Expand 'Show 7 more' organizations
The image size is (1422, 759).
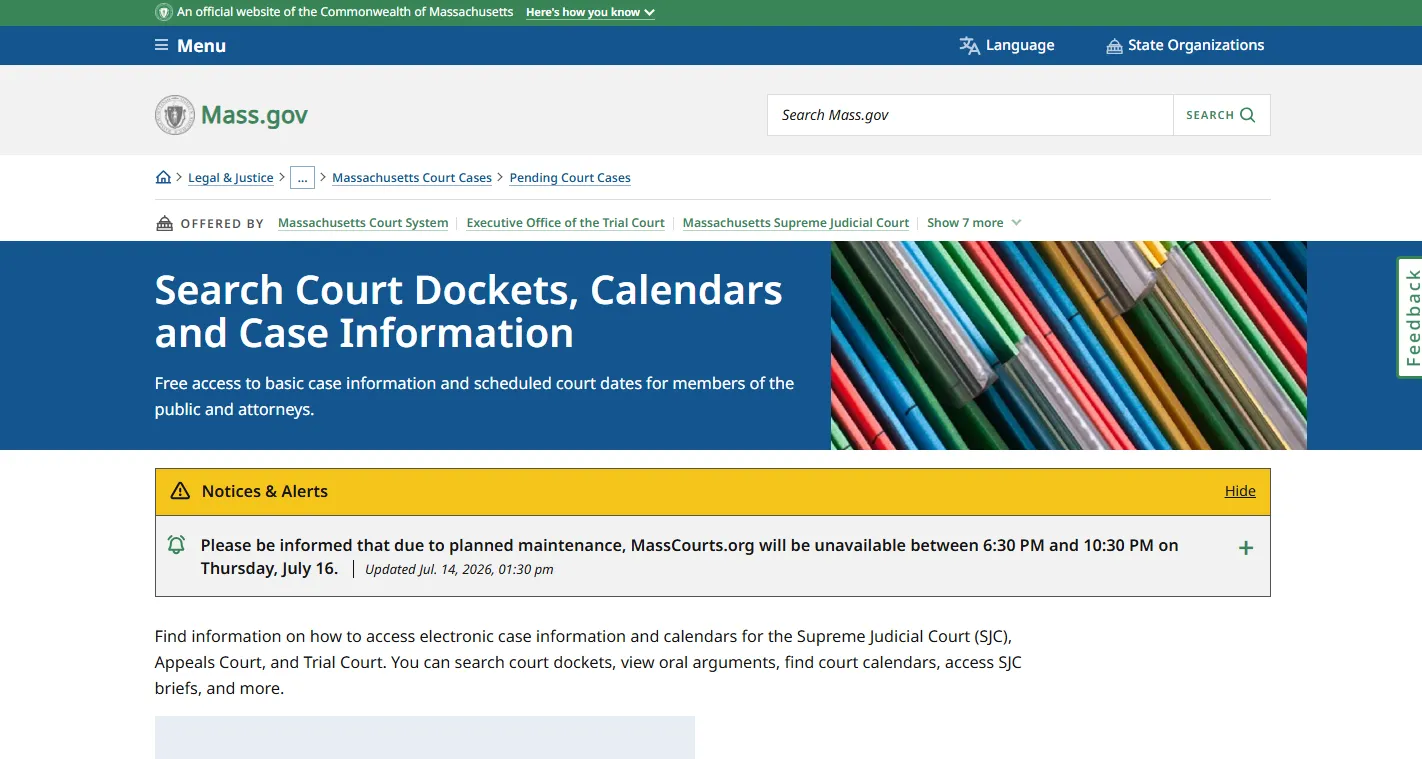974,223
